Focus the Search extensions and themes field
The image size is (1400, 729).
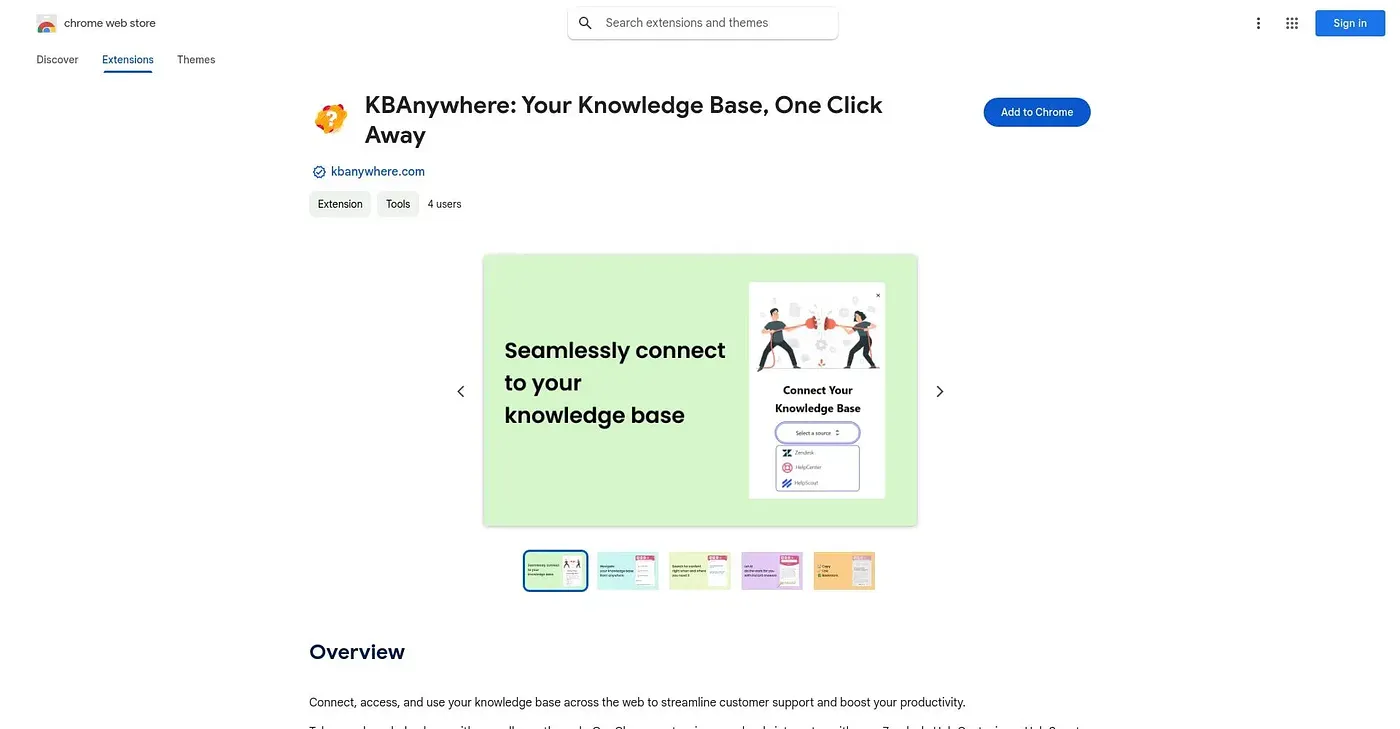point(703,23)
